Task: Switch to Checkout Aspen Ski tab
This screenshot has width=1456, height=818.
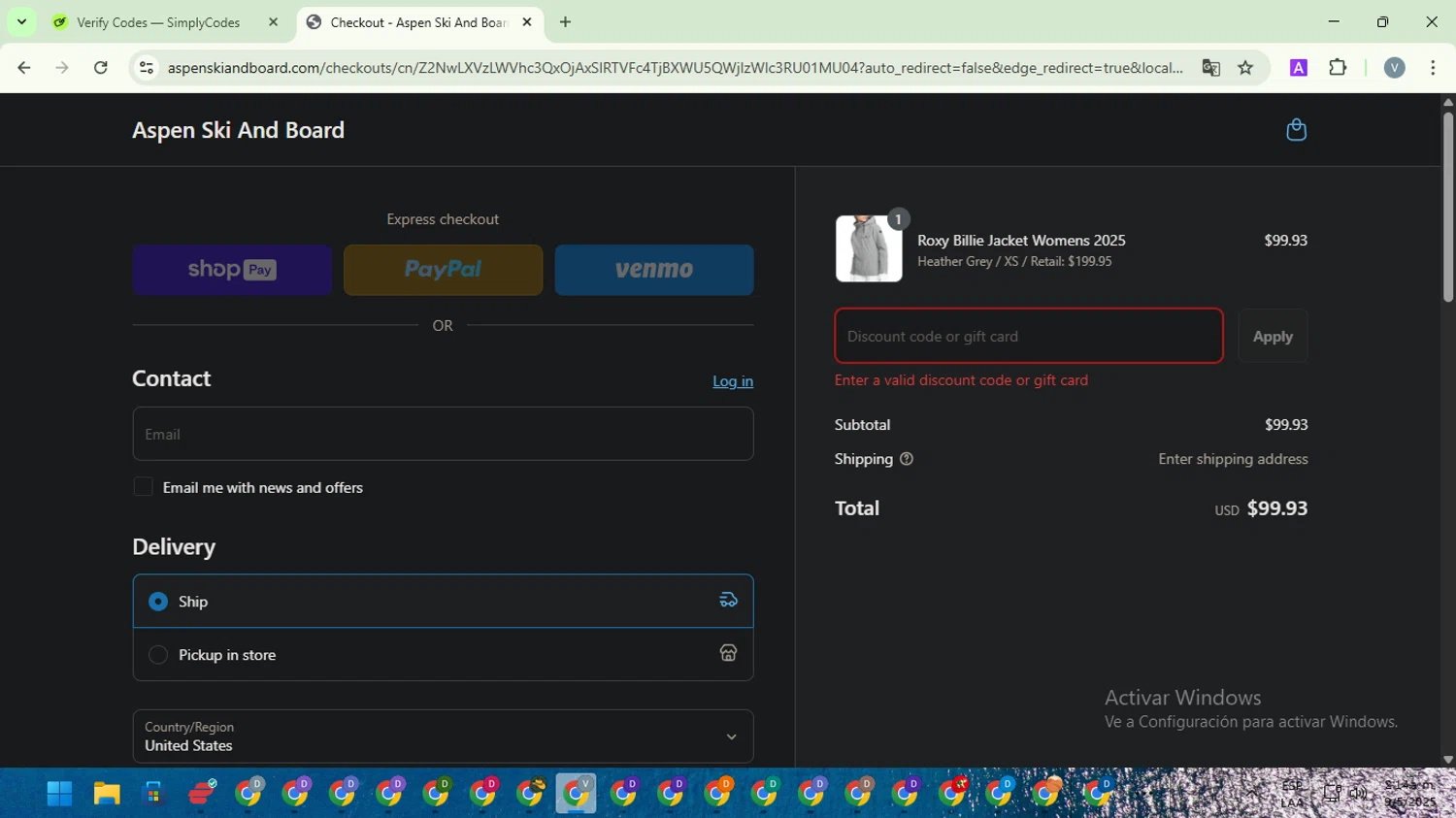Action: (418, 22)
